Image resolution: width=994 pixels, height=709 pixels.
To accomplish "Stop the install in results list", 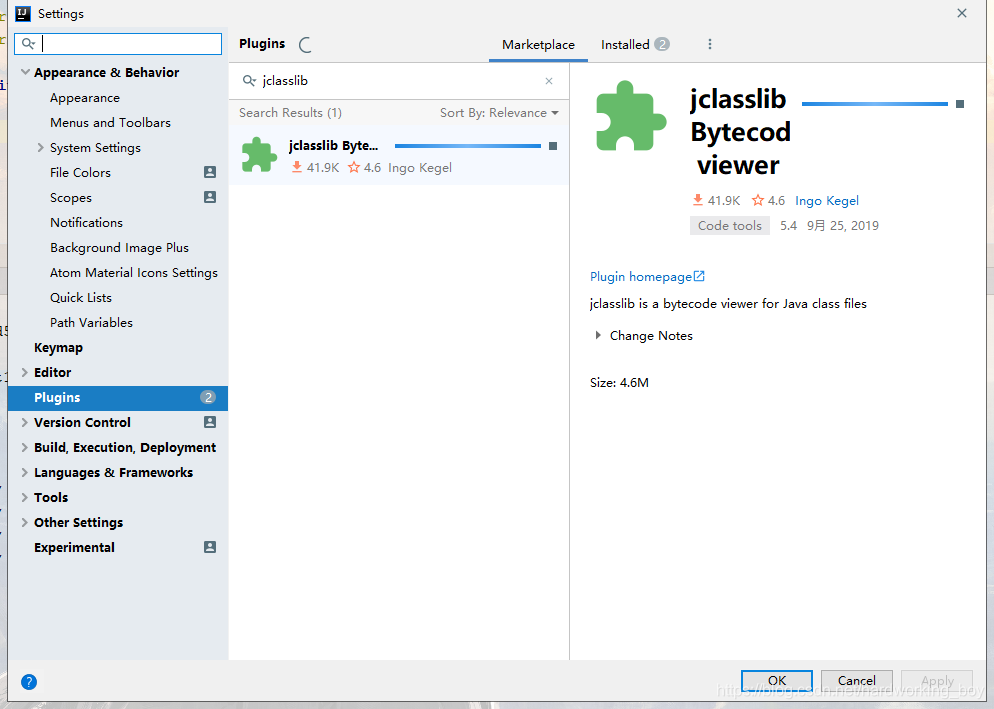I will pos(553,146).
